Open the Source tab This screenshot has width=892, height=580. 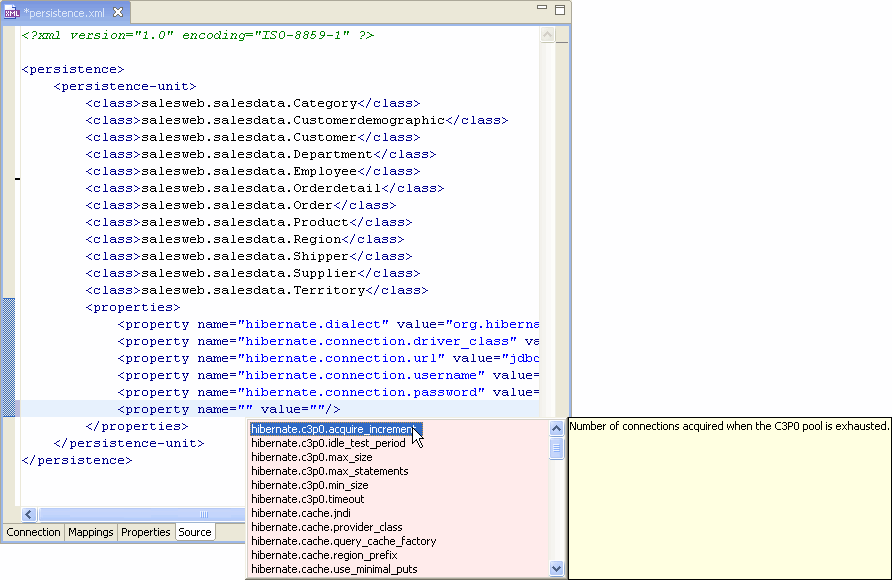click(x=195, y=532)
